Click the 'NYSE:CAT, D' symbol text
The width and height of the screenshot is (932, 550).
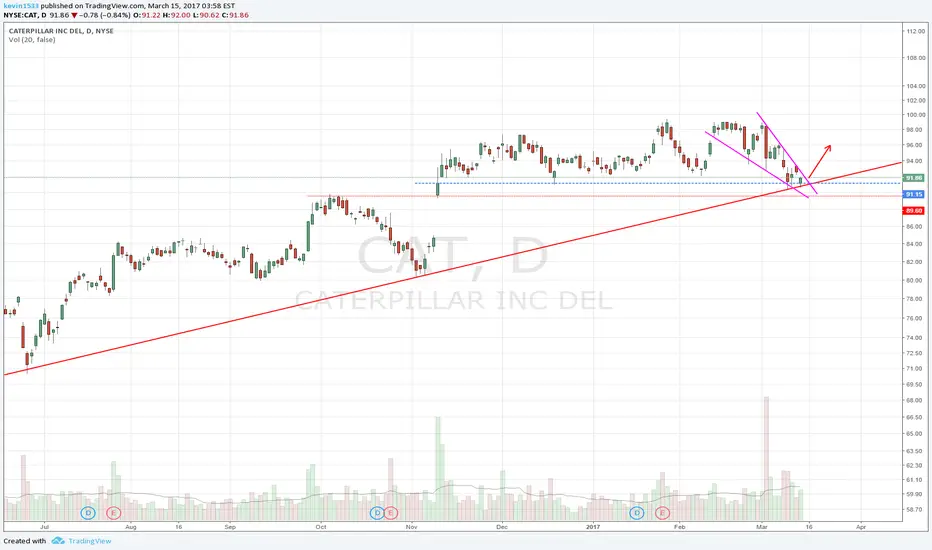click(25, 15)
